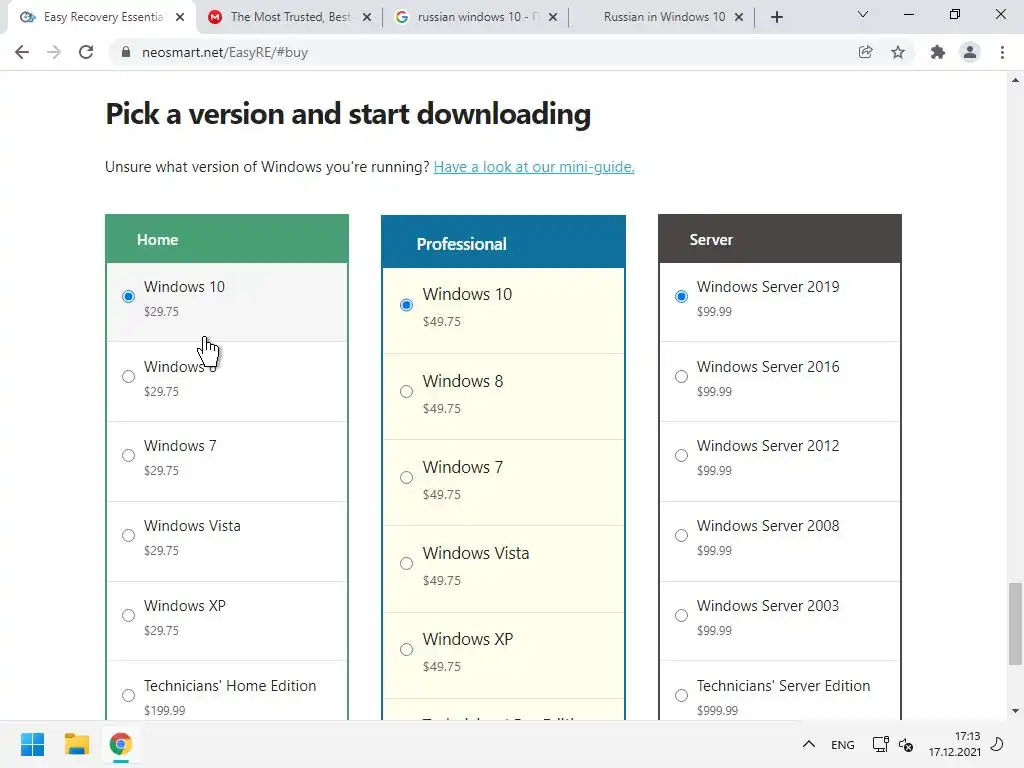Image resolution: width=1024 pixels, height=768 pixels.
Task: Switch to The Most Trusted tab
Action: coord(290,17)
